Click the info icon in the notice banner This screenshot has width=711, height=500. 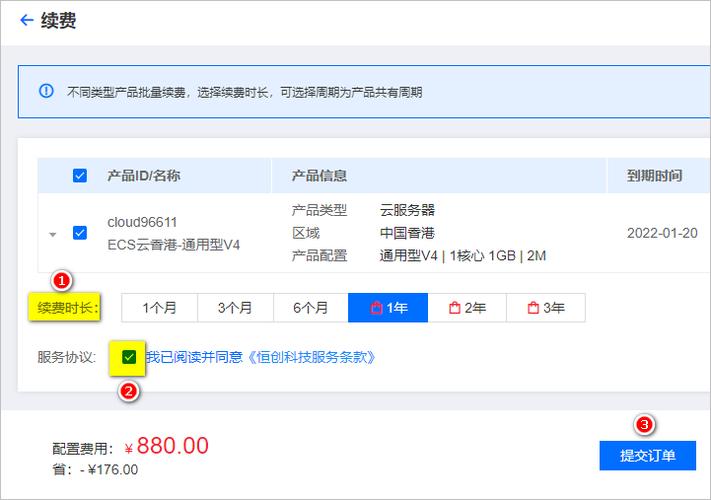[46, 91]
